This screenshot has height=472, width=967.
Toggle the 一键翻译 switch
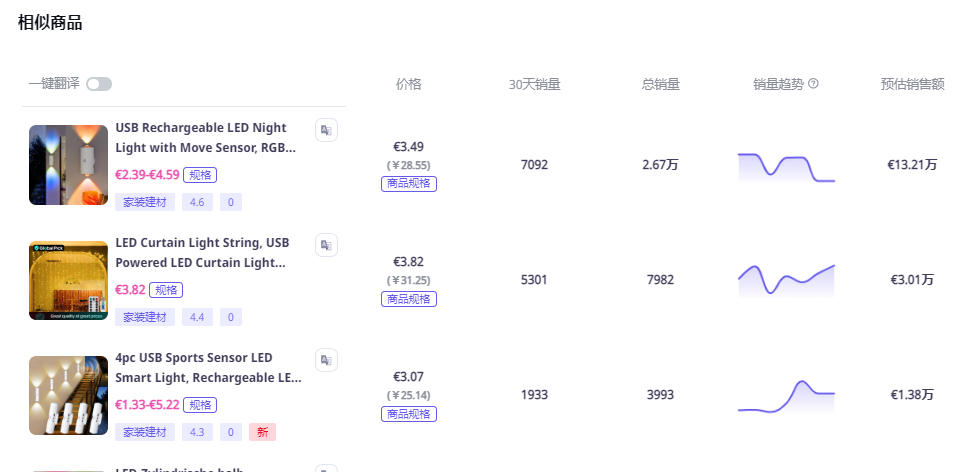pyautogui.click(x=99, y=84)
